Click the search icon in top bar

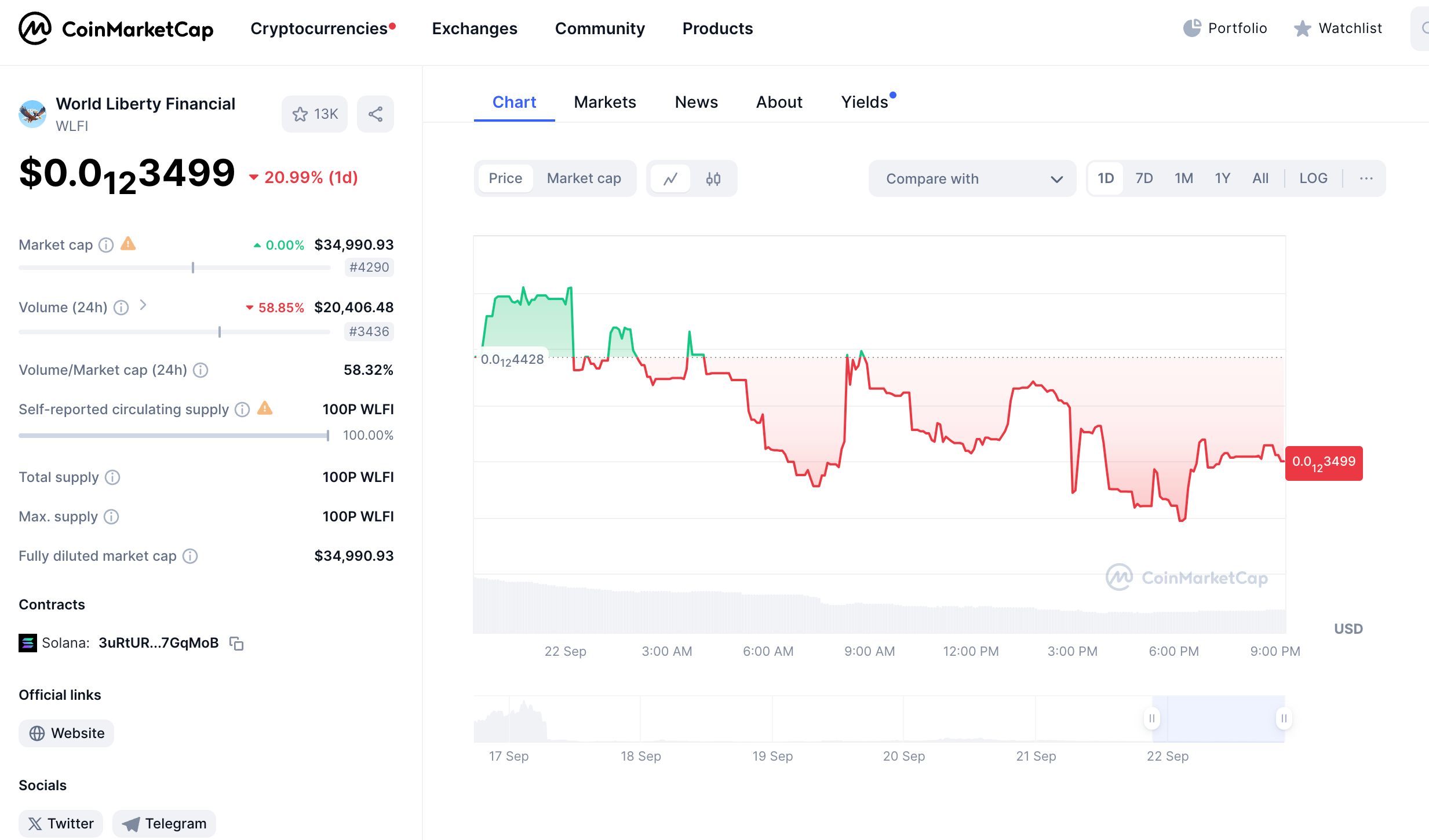point(1423,28)
